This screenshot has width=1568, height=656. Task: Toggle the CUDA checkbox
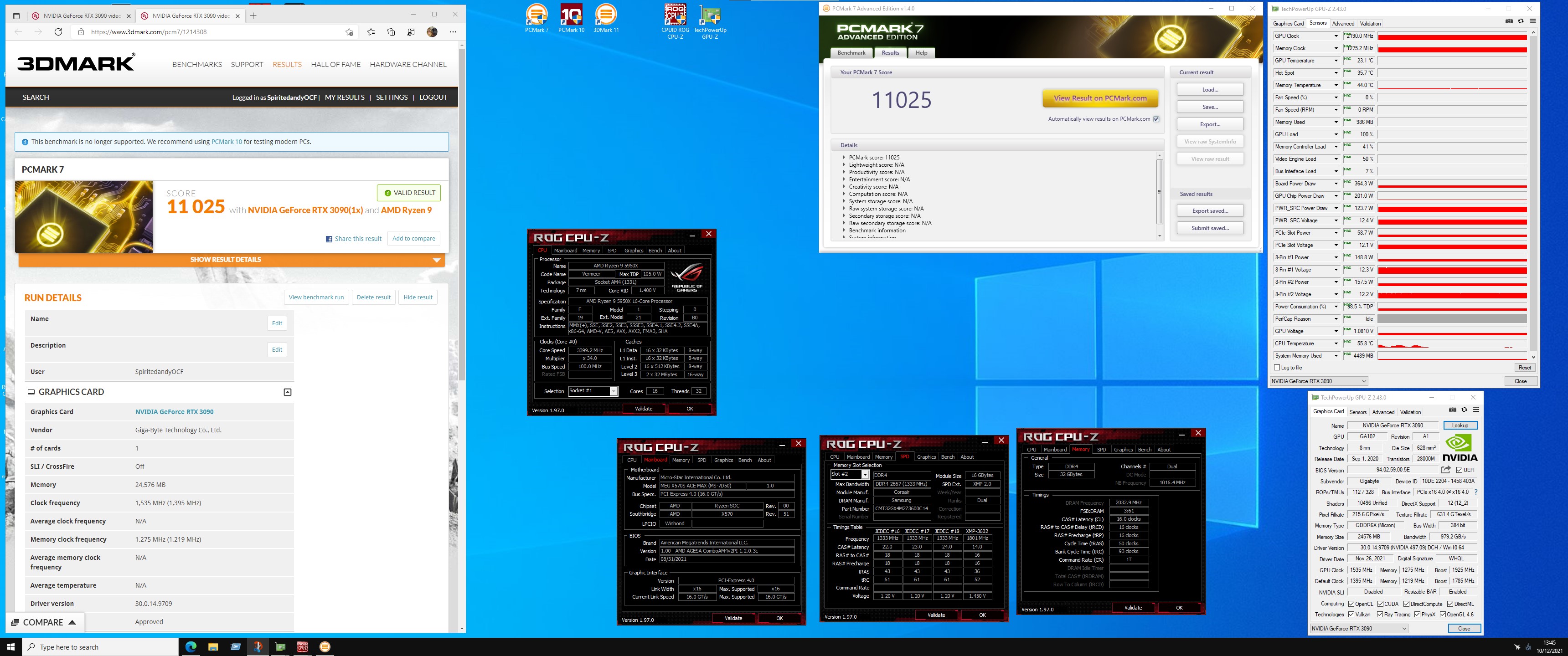pyautogui.click(x=1380, y=604)
